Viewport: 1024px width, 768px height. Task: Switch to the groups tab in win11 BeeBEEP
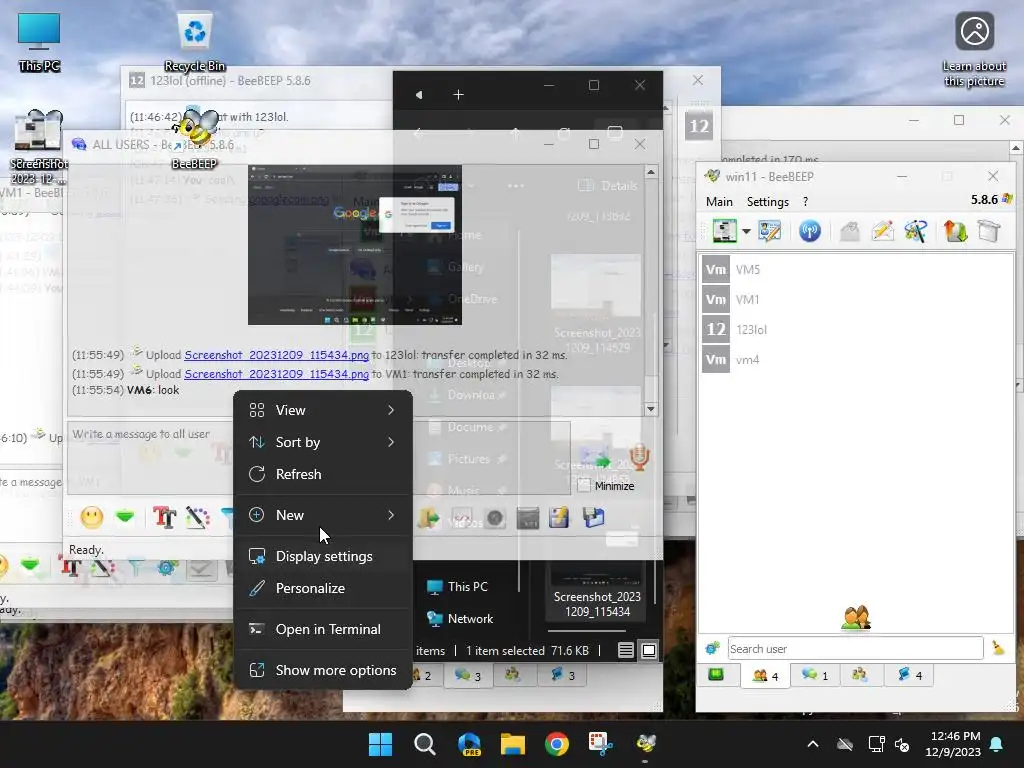point(859,675)
